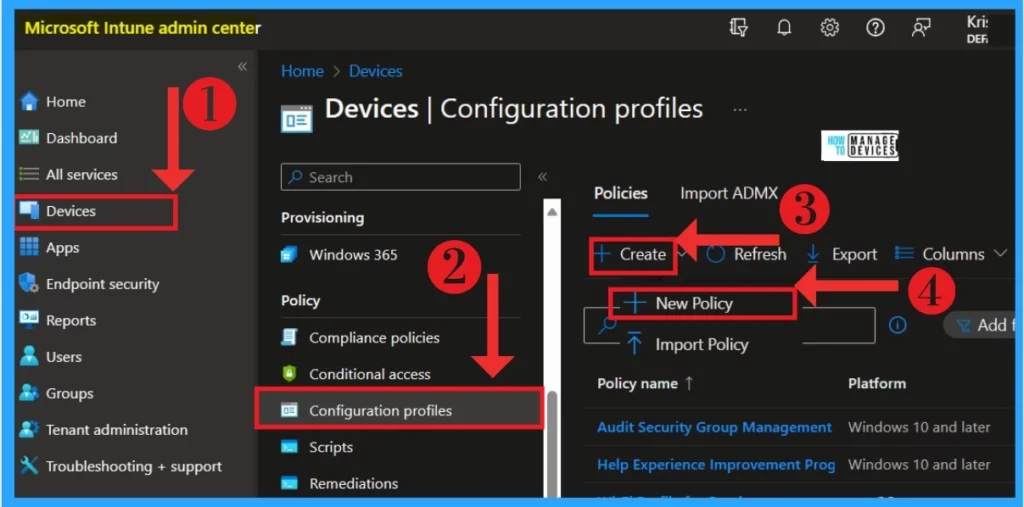Image resolution: width=1024 pixels, height=507 pixels.
Task: Click the Devices monitor icon
Action: pos(29,210)
